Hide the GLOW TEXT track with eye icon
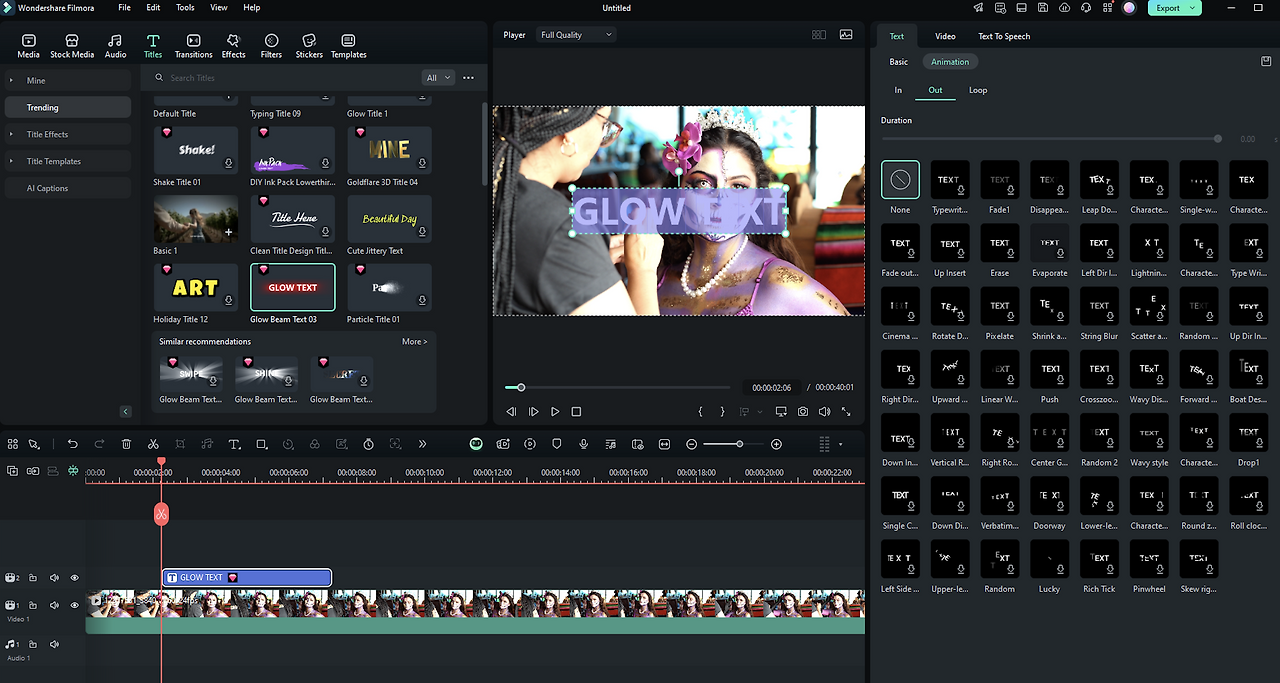Viewport: 1280px width, 683px height. 74,578
